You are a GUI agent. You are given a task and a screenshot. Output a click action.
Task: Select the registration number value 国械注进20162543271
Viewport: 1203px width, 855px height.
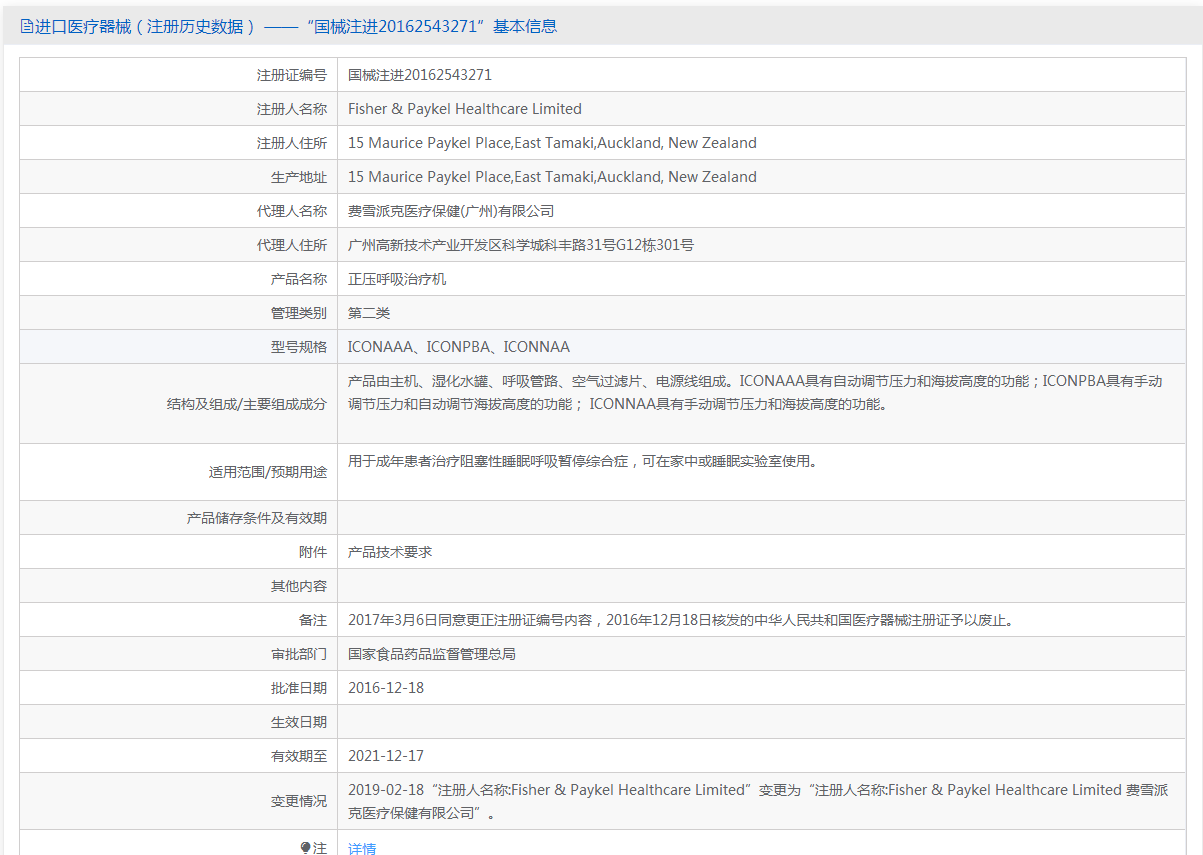click(x=420, y=75)
